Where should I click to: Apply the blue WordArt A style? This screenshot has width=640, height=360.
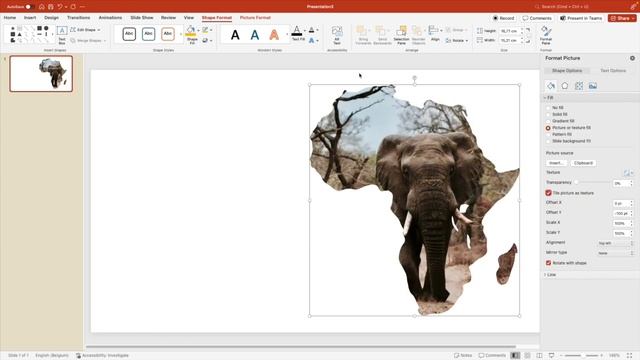255,35
